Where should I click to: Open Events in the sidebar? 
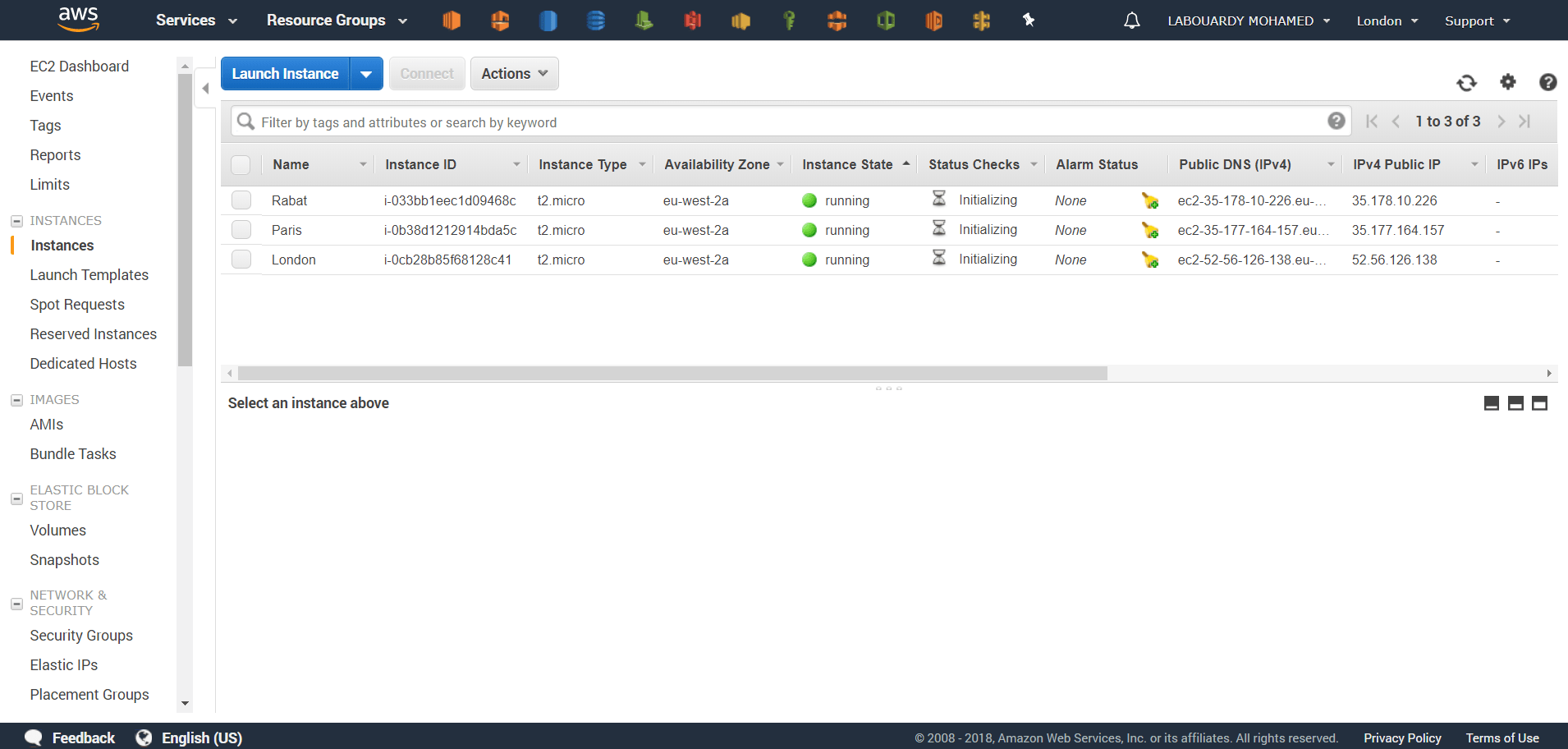[52, 96]
